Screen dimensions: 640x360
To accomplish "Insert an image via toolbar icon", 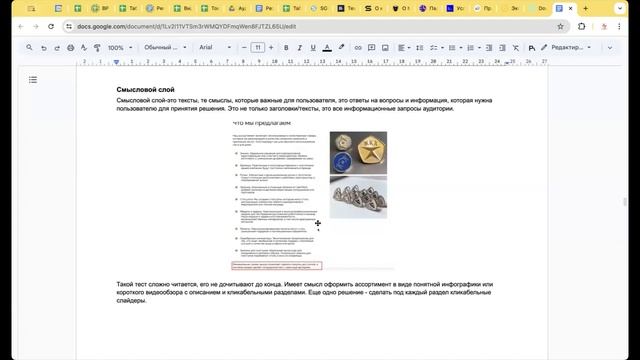I will [x=385, y=48].
